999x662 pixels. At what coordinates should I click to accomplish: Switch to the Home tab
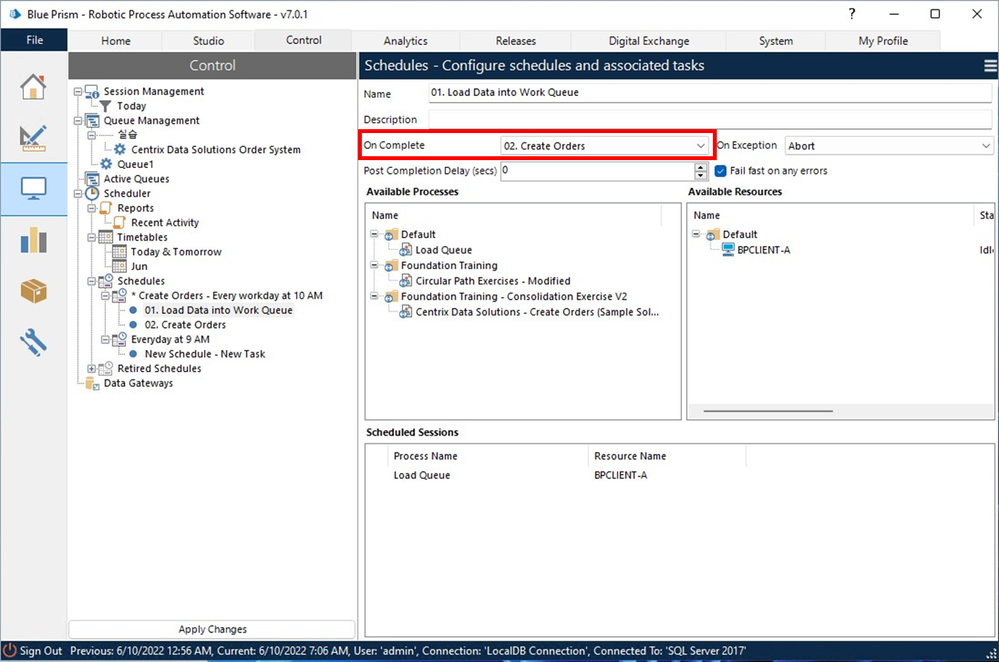pyautogui.click(x=115, y=41)
